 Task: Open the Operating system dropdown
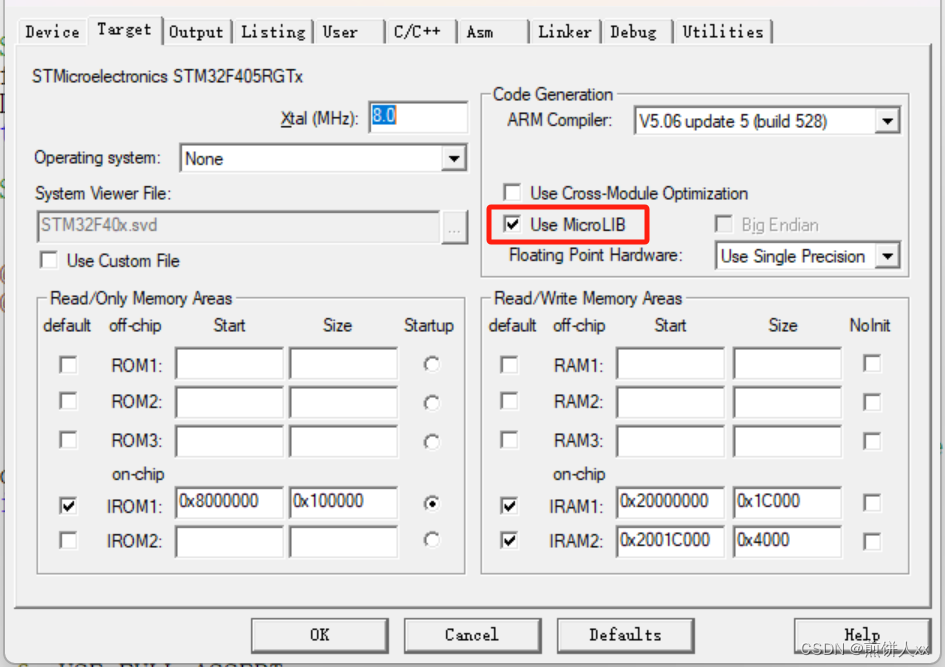click(456, 158)
